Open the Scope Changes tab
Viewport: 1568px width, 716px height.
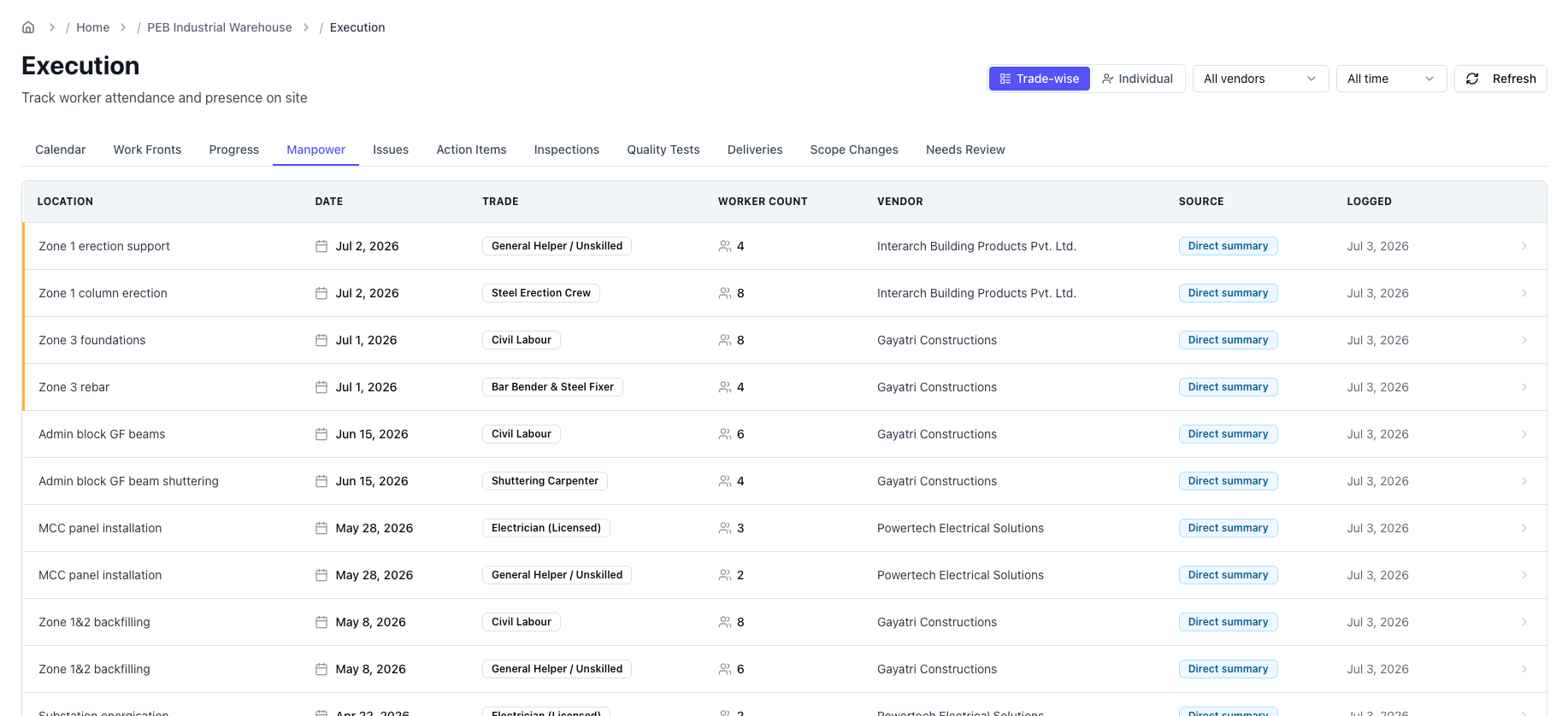pos(854,150)
